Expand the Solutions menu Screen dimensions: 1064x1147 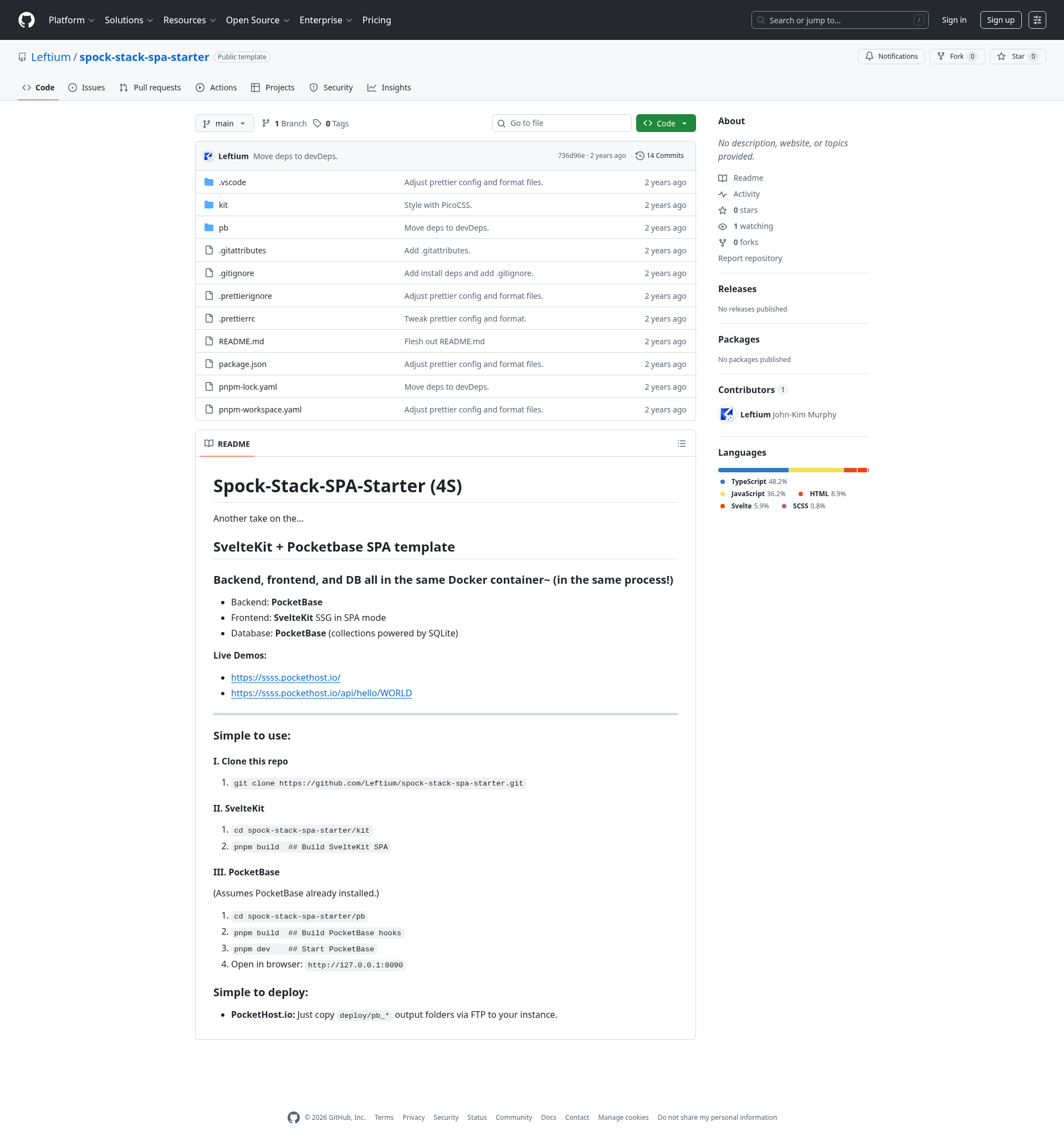[x=129, y=20]
